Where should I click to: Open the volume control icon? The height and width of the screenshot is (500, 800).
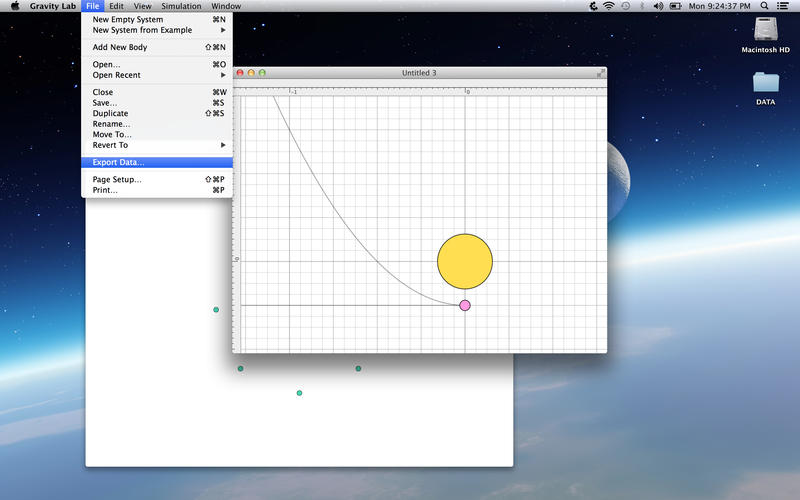point(658,6)
